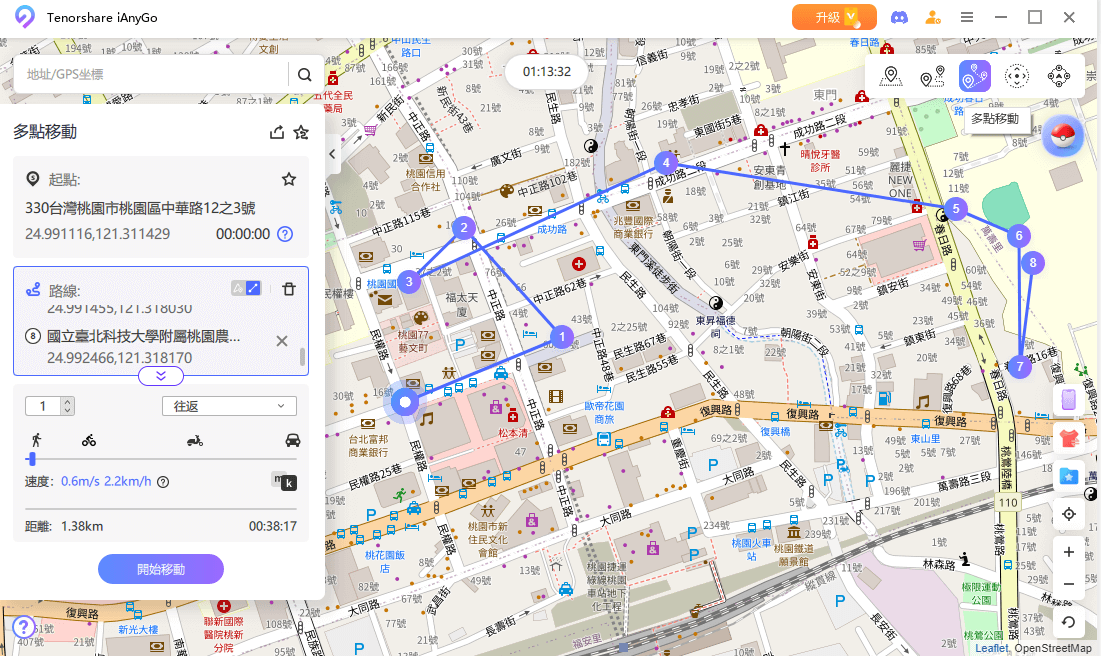Click waypoint marker 5 on map
Viewport: 1101px width, 656px height.
(956, 209)
